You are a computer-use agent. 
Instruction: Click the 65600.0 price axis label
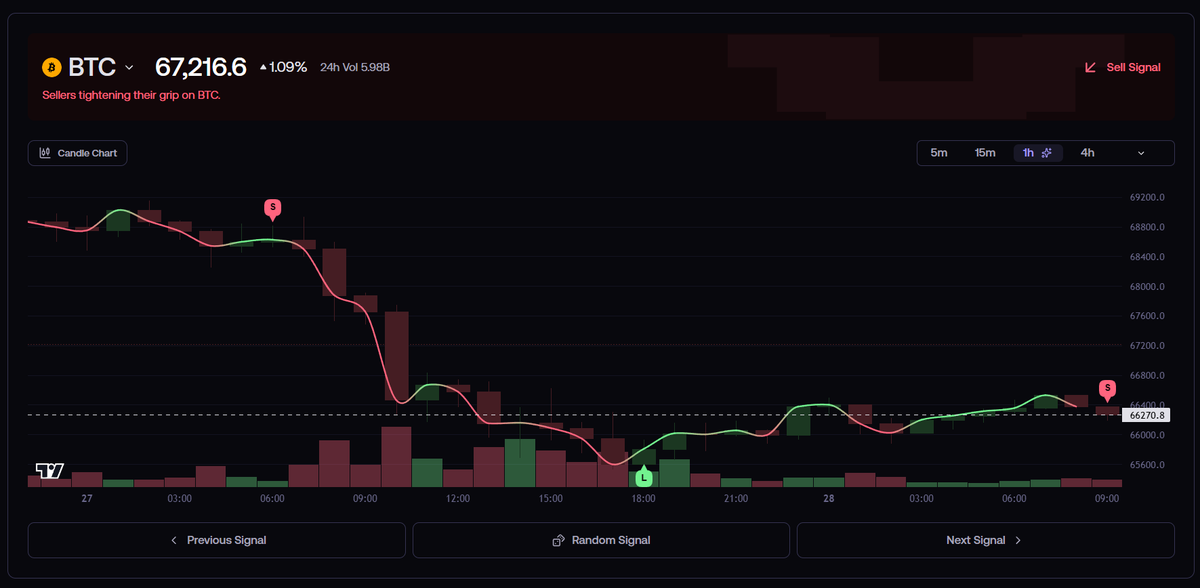(x=1147, y=465)
